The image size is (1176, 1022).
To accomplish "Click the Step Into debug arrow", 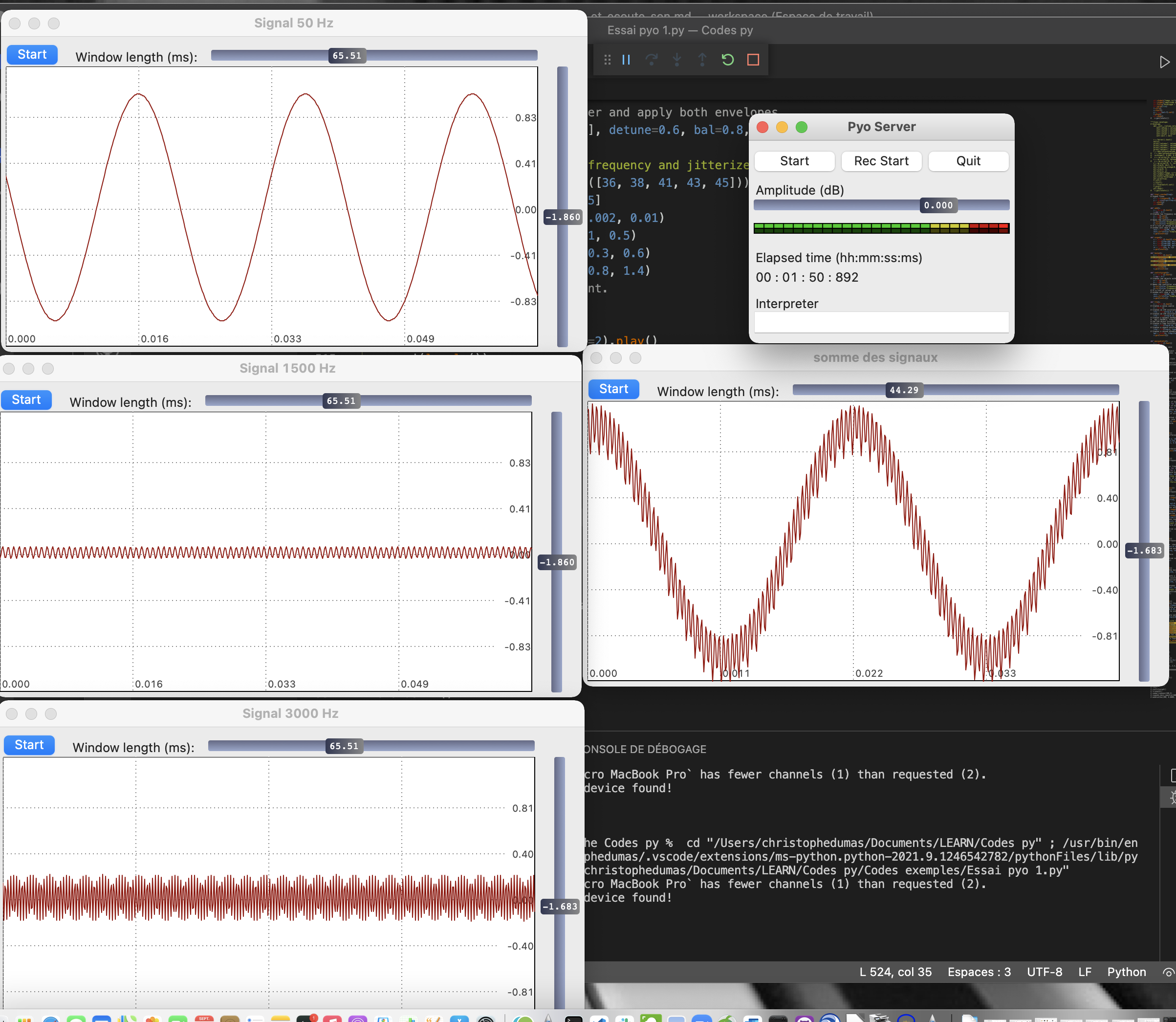I will pyautogui.click(x=676, y=59).
